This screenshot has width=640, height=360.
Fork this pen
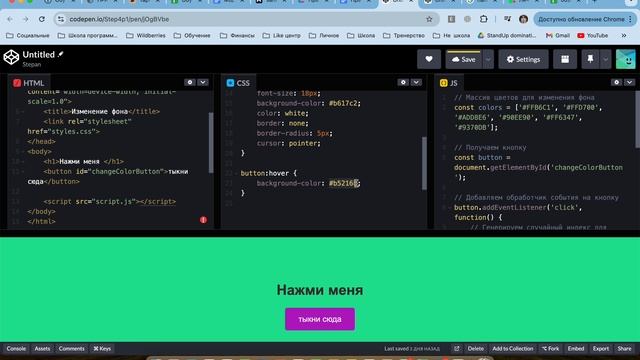tap(551, 349)
